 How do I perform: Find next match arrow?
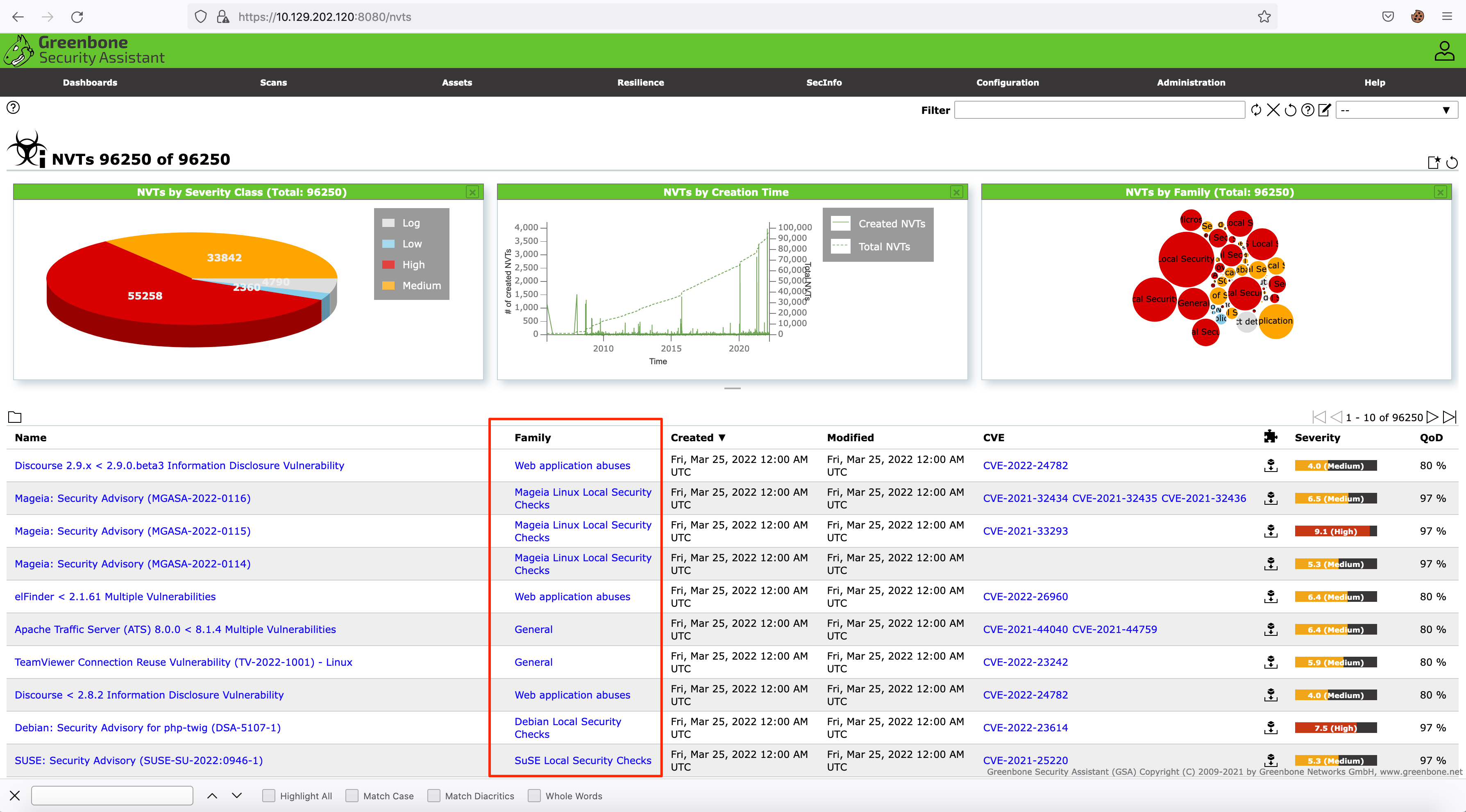pos(237,796)
